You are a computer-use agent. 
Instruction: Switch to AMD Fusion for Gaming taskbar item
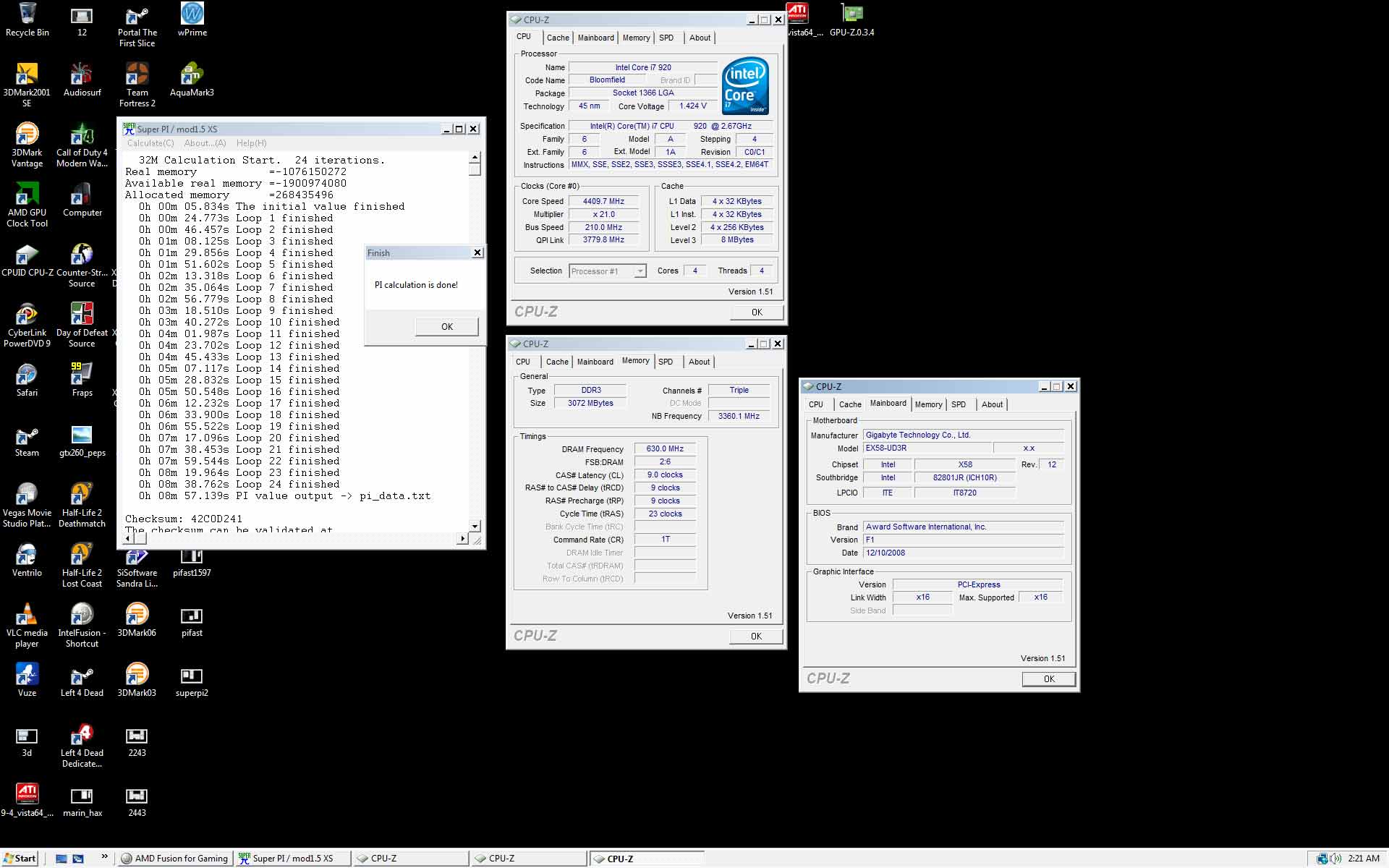(174, 859)
